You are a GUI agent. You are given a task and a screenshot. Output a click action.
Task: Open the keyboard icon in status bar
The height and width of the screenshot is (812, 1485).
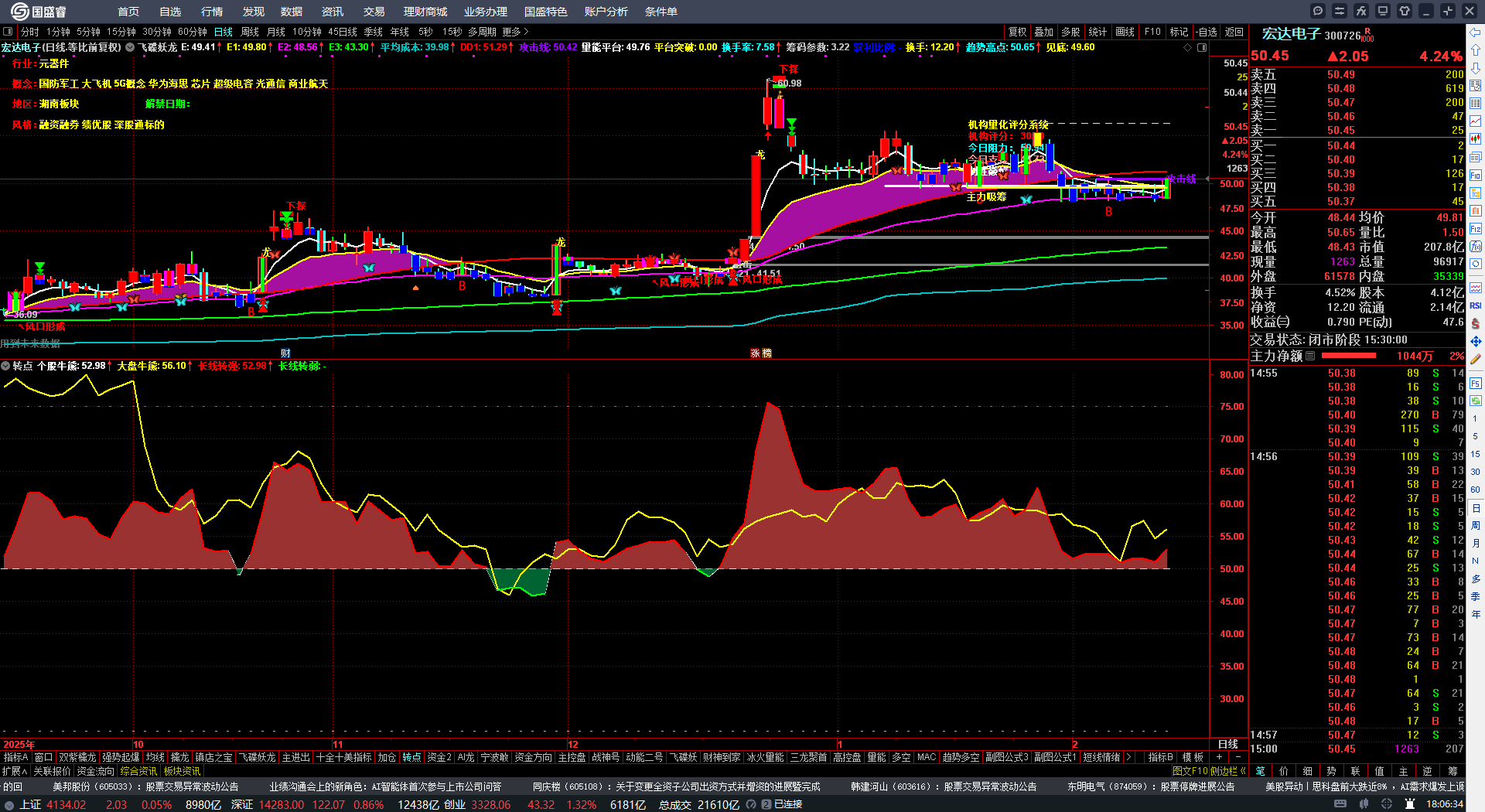[1340, 804]
